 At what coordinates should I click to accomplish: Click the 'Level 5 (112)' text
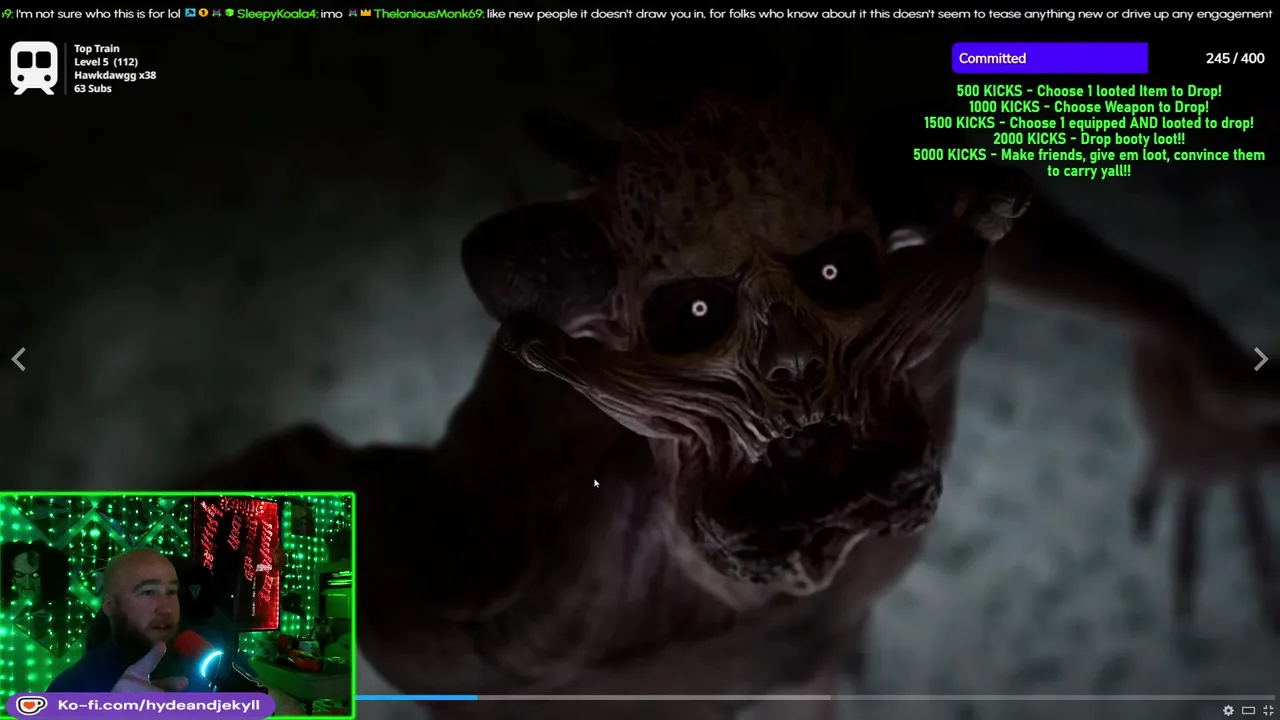click(105, 62)
